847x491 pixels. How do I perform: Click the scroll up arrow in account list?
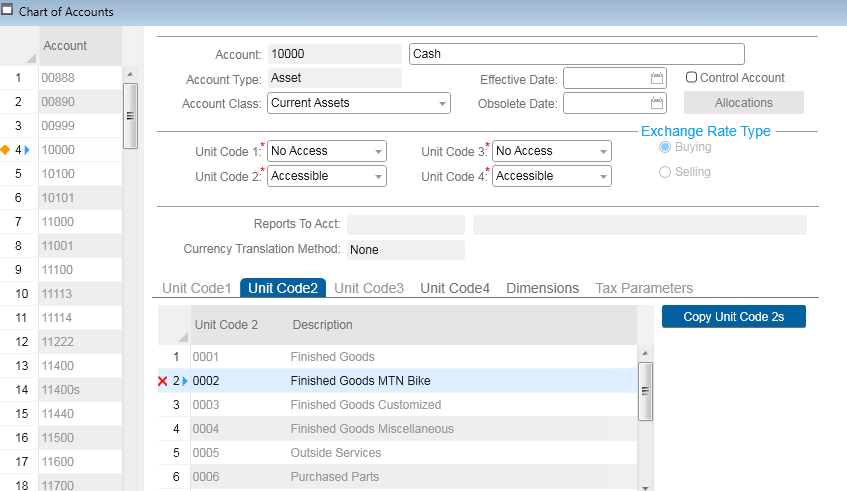click(129, 74)
